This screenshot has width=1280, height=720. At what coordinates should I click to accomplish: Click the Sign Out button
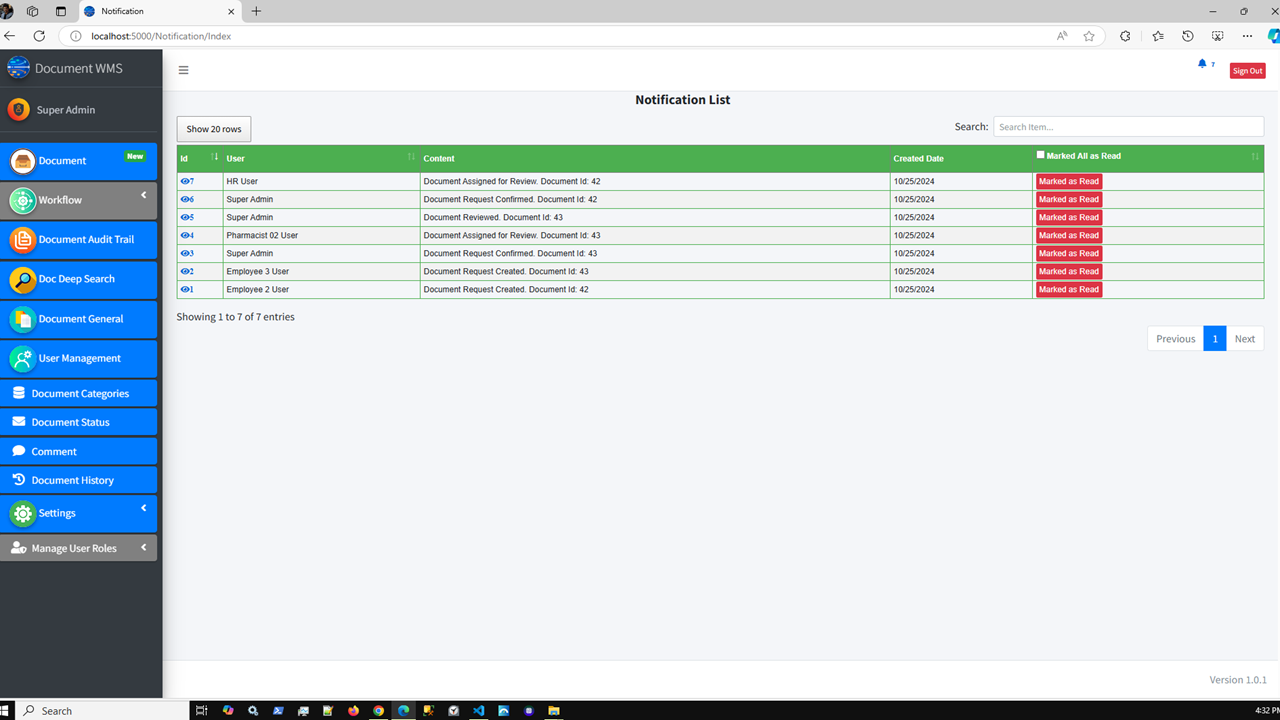click(1247, 70)
